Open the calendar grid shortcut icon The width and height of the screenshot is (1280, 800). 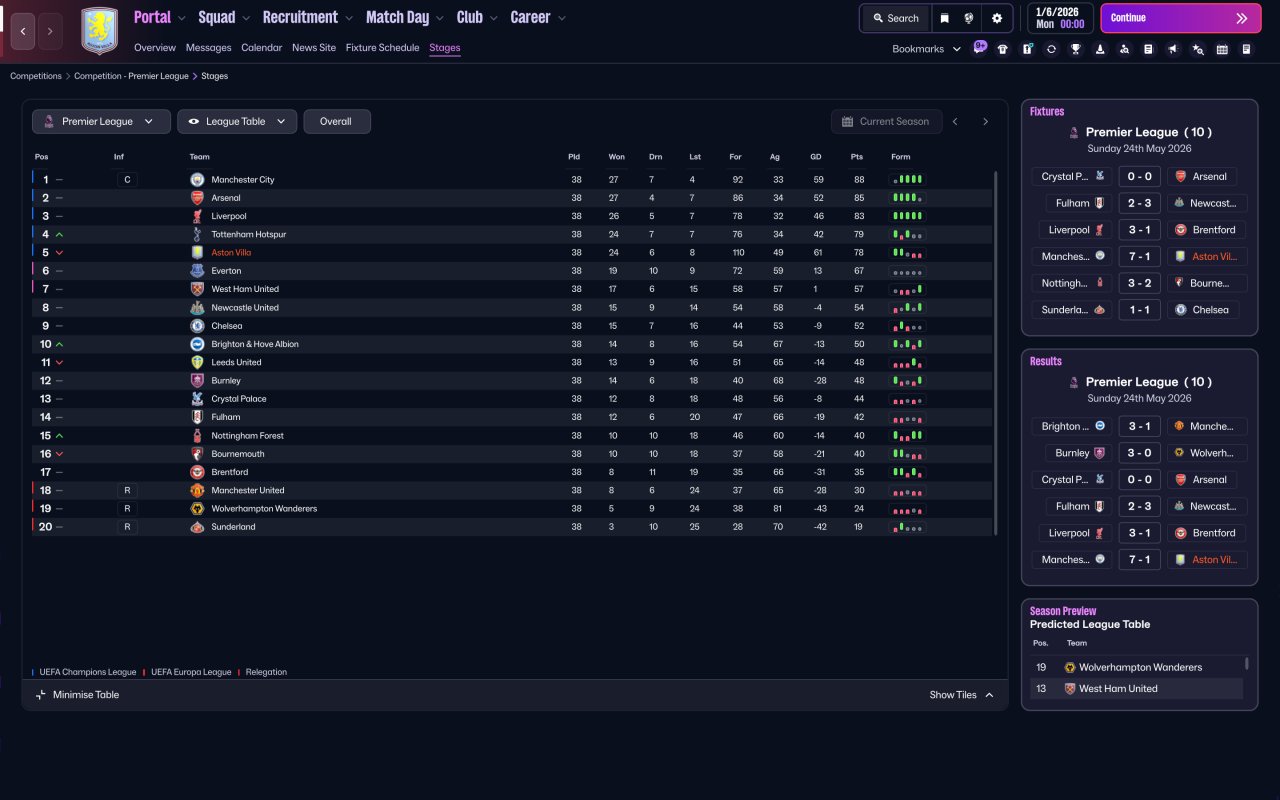(x=1222, y=49)
